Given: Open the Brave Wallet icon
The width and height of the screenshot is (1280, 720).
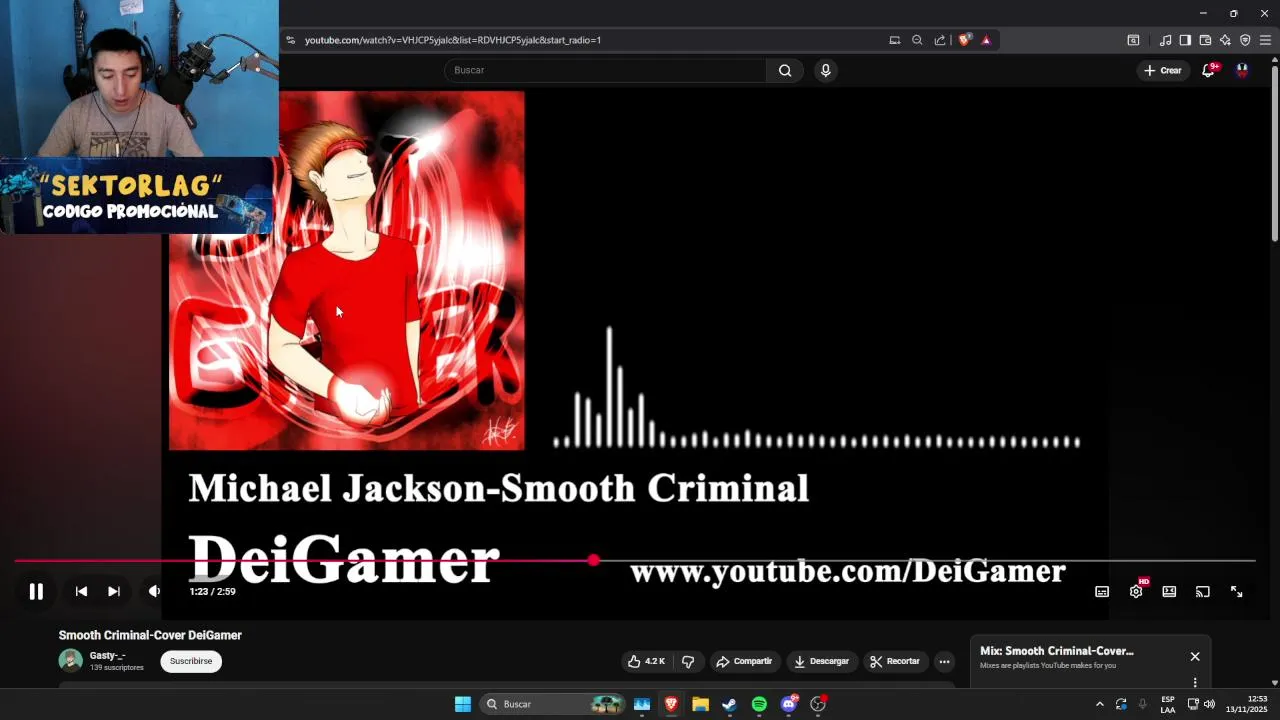Looking at the screenshot, I should (1205, 40).
